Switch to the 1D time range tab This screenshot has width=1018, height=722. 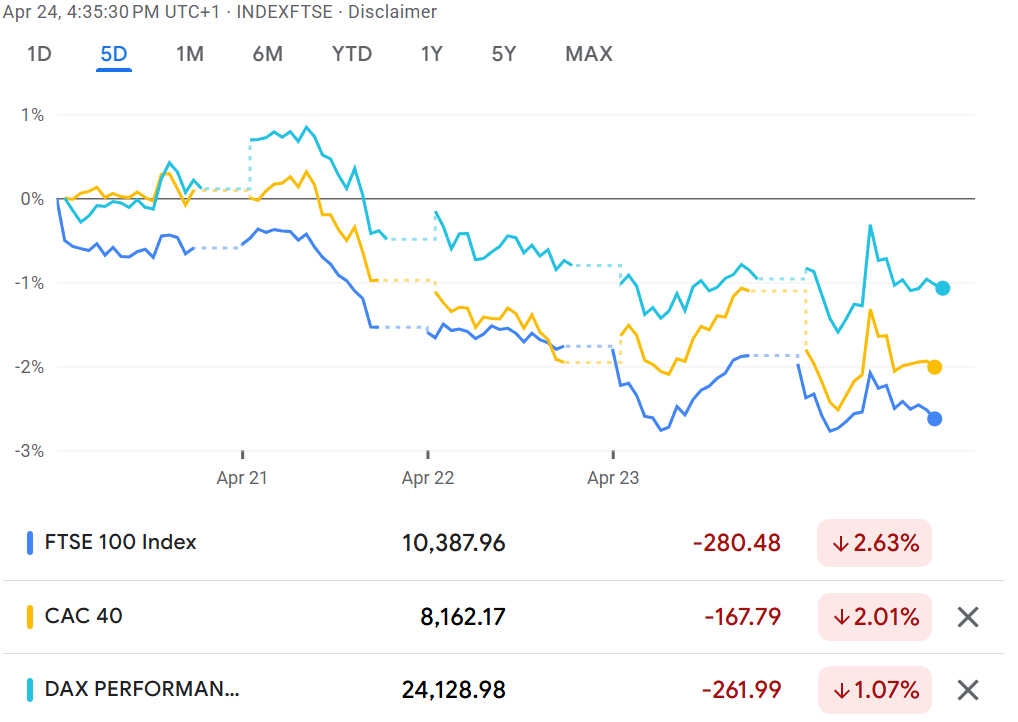tap(39, 54)
